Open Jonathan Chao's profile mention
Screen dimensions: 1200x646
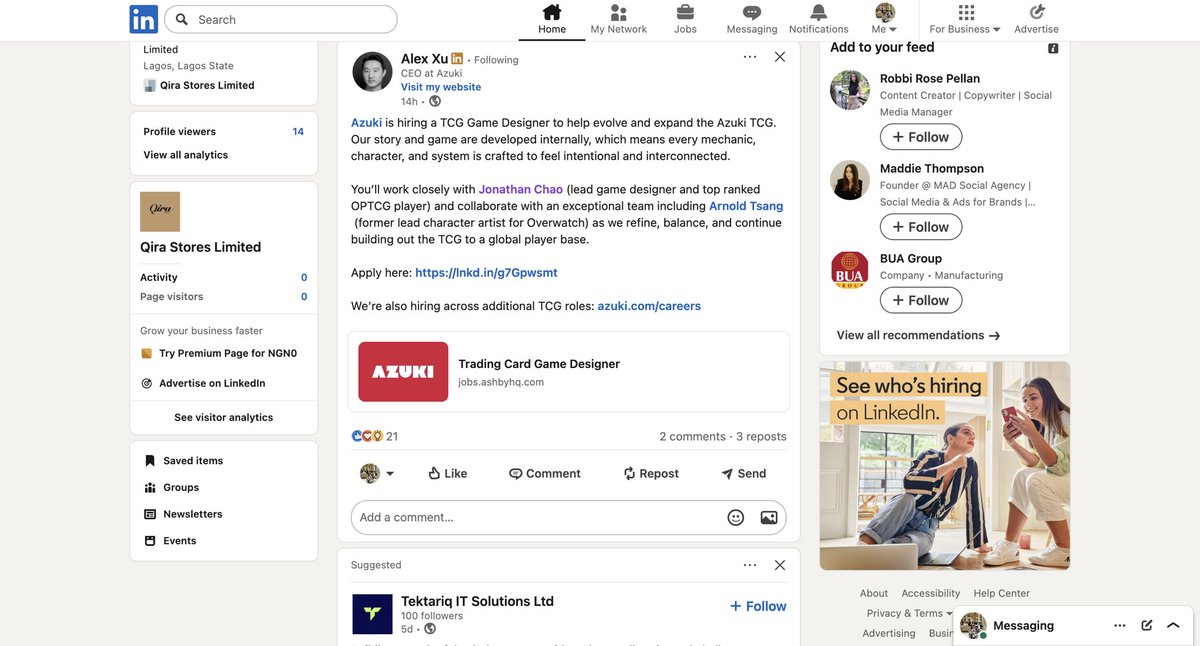click(x=521, y=189)
